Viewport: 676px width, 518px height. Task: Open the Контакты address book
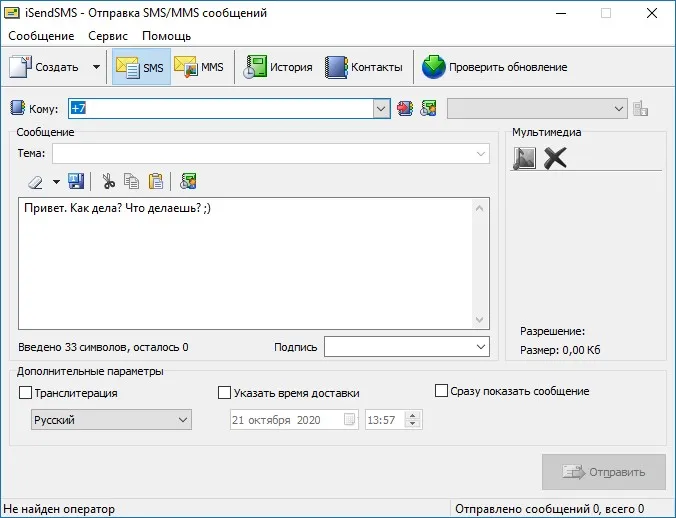point(364,67)
